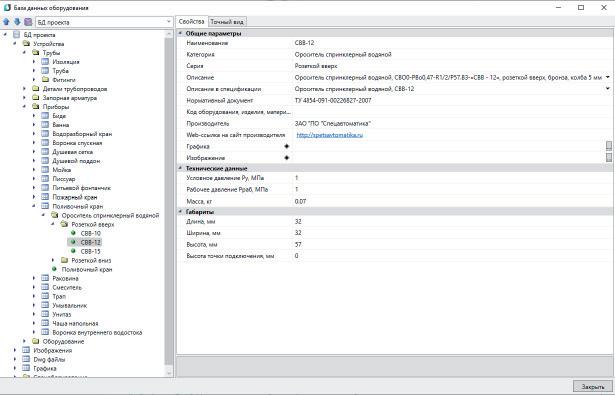Click the purple database icon in toolbar
The height and width of the screenshot is (395, 615).
[x=28, y=22]
